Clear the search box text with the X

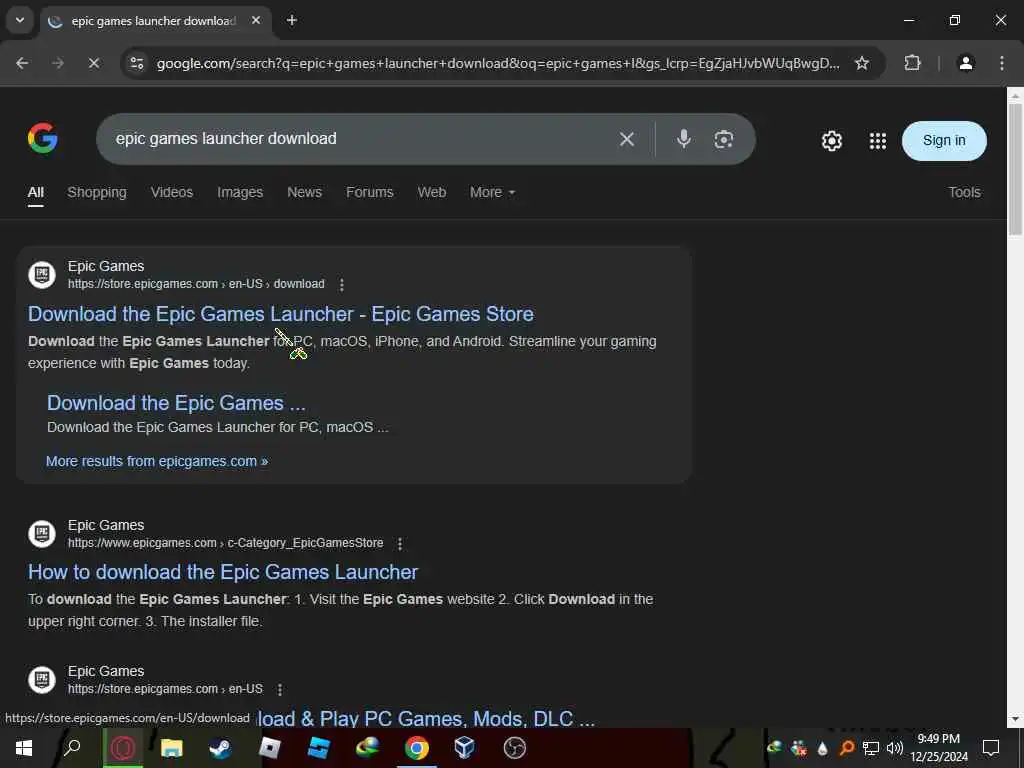[627, 139]
